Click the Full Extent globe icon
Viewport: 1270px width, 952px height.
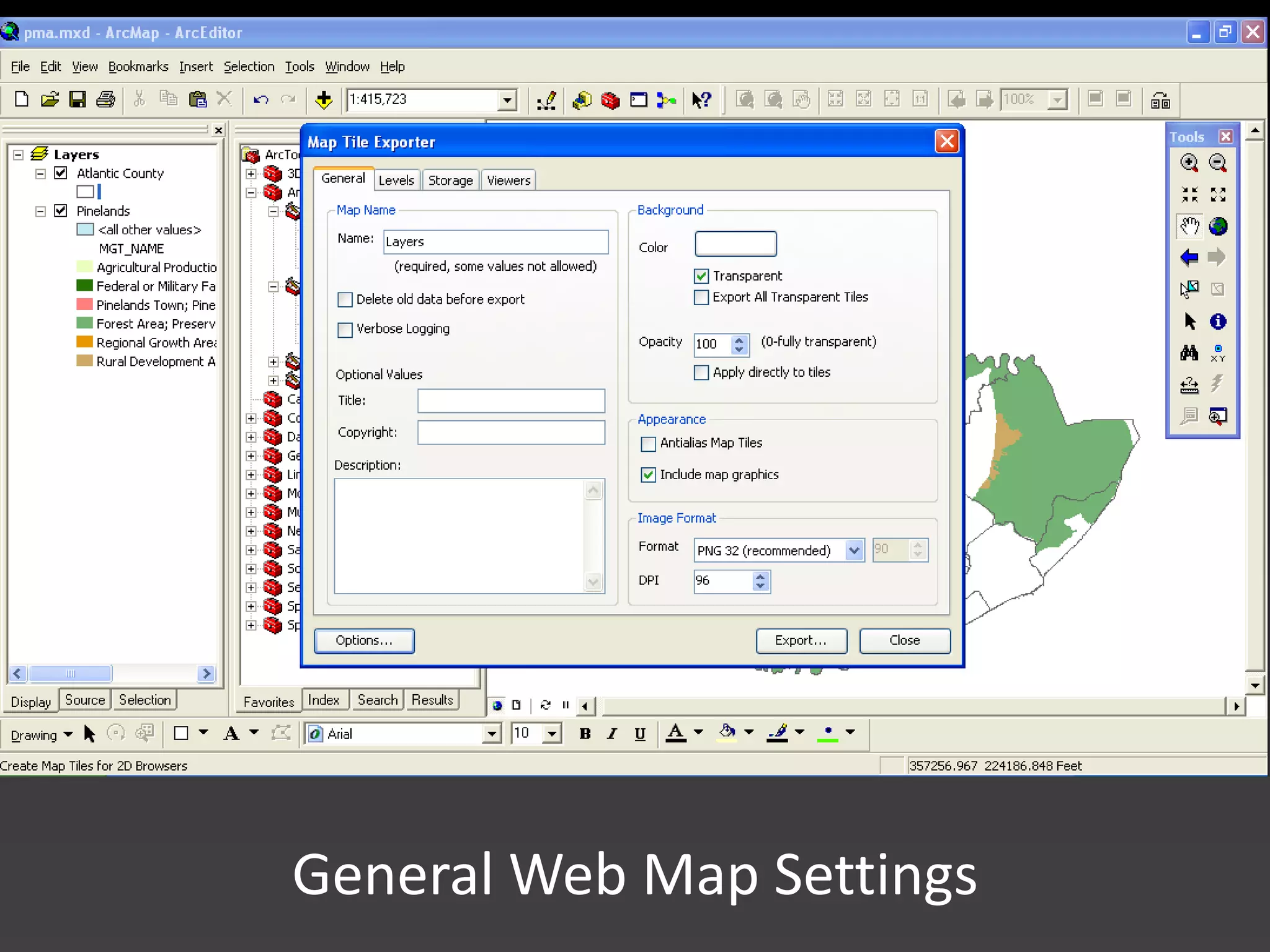click(x=1218, y=226)
